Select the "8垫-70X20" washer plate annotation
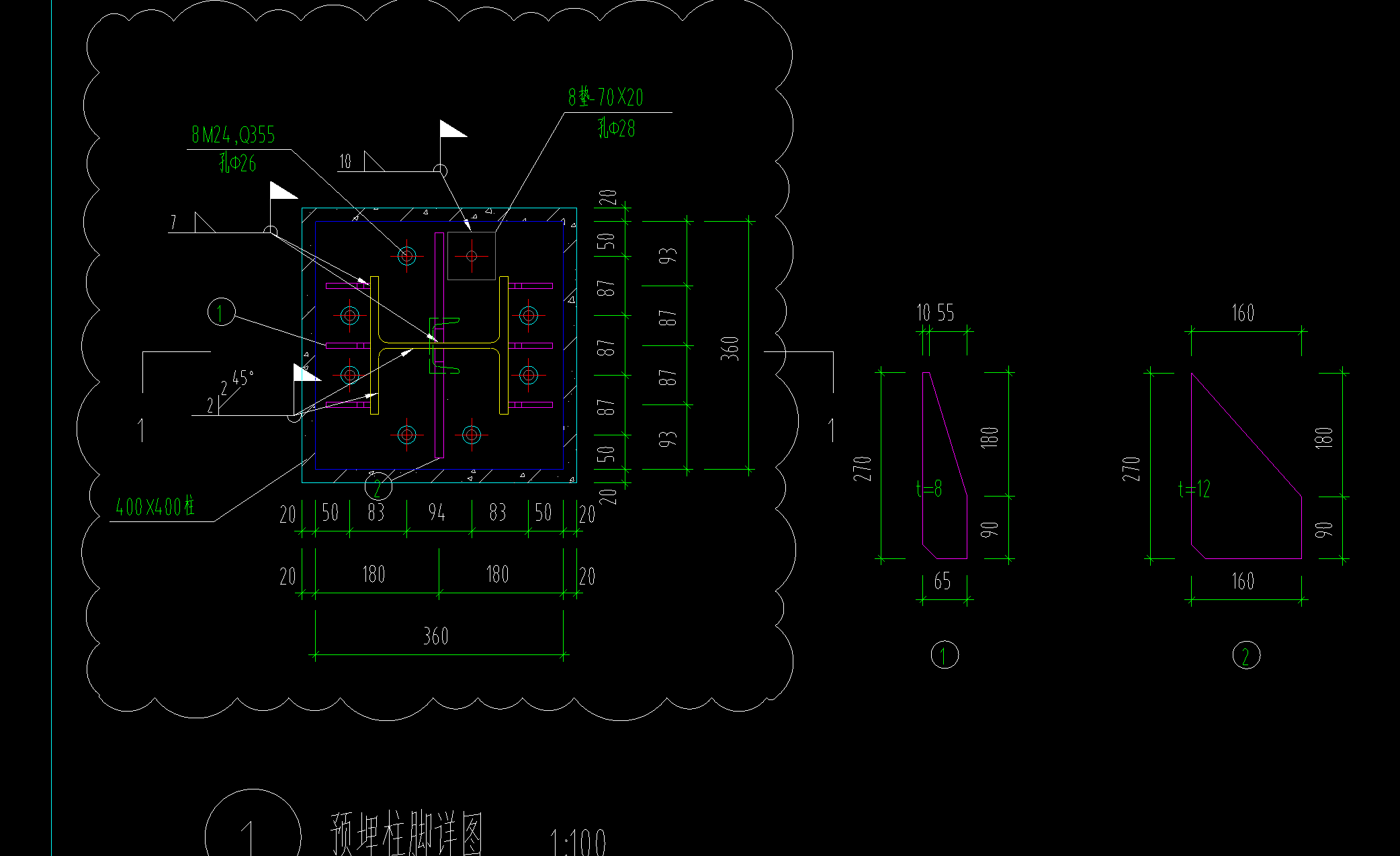The height and width of the screenshot is (856, 1400). click(x=605, y=97)
